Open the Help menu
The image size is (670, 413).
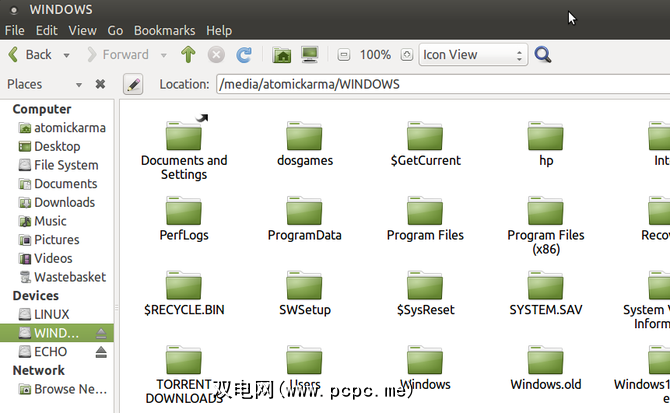[219, 31]
